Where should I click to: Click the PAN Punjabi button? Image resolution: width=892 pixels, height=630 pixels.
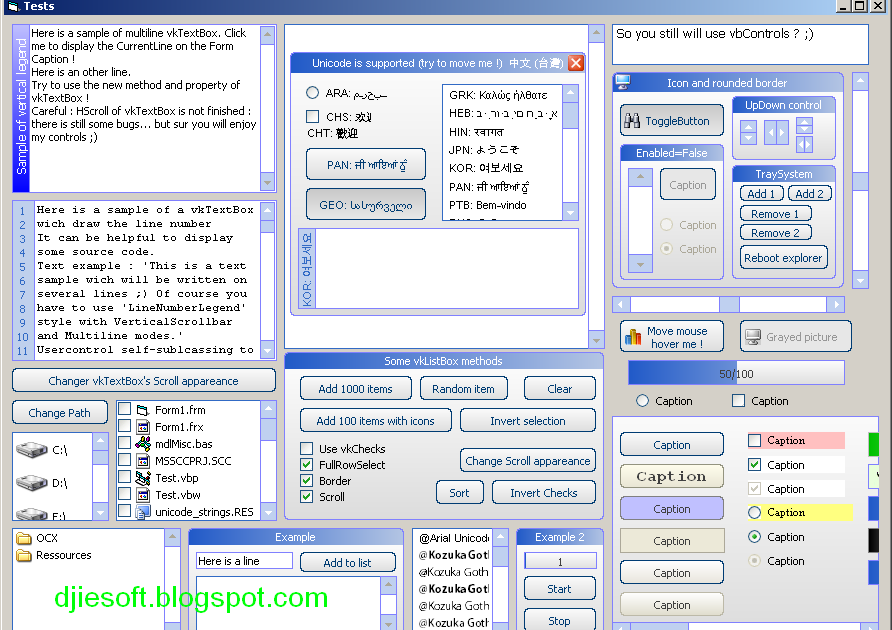366,164
